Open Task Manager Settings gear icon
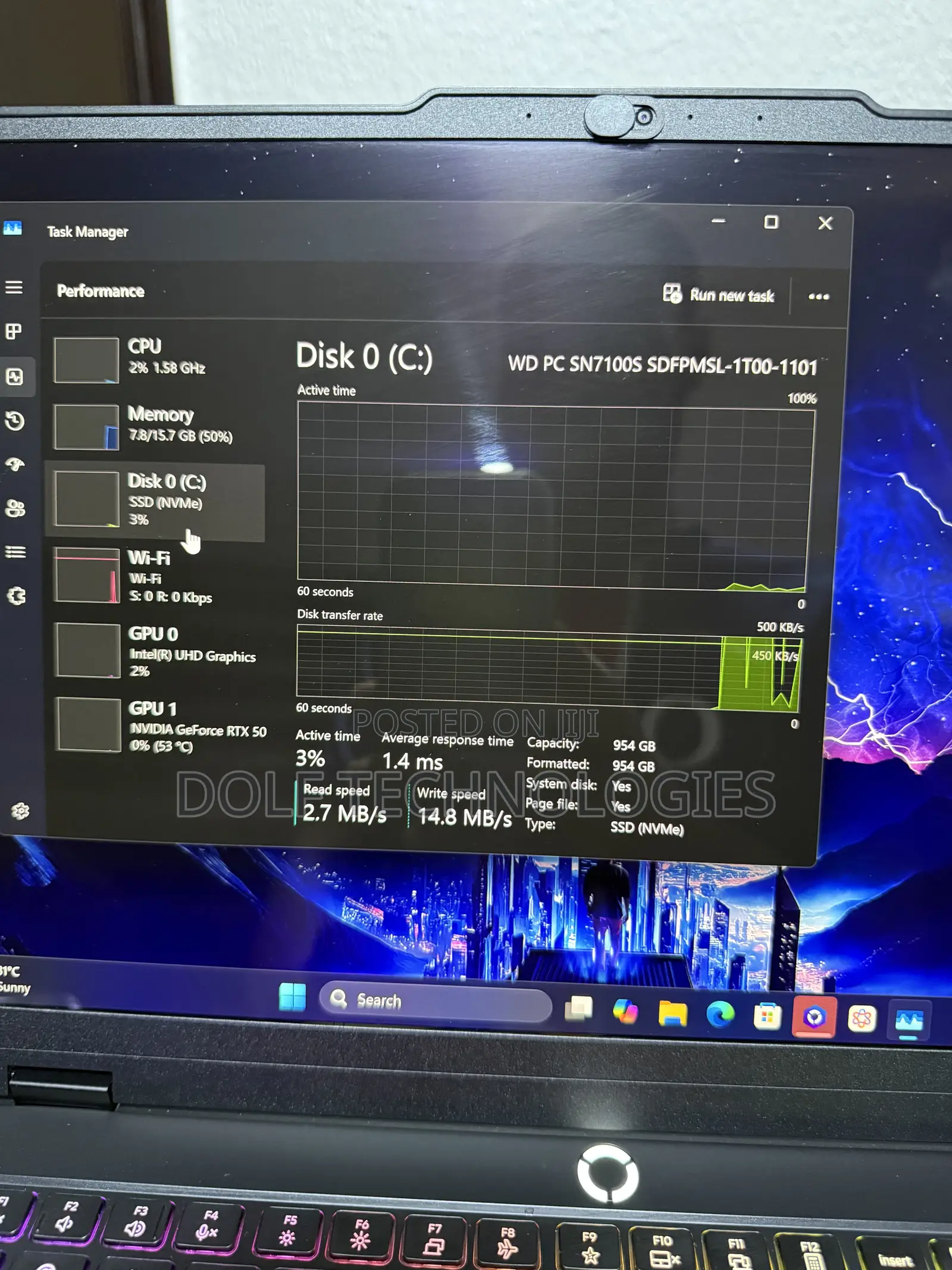The height and width of the screenshot is (1270, 952). click(x=20, y=811)
